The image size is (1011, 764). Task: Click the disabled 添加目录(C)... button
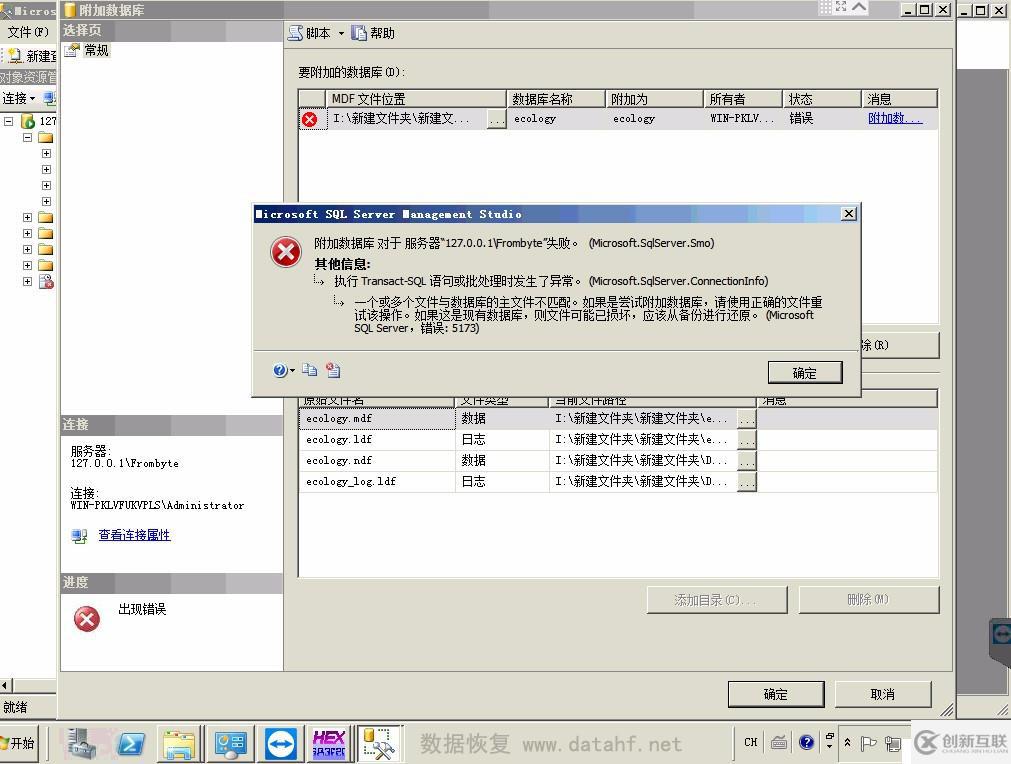[716, 600]
